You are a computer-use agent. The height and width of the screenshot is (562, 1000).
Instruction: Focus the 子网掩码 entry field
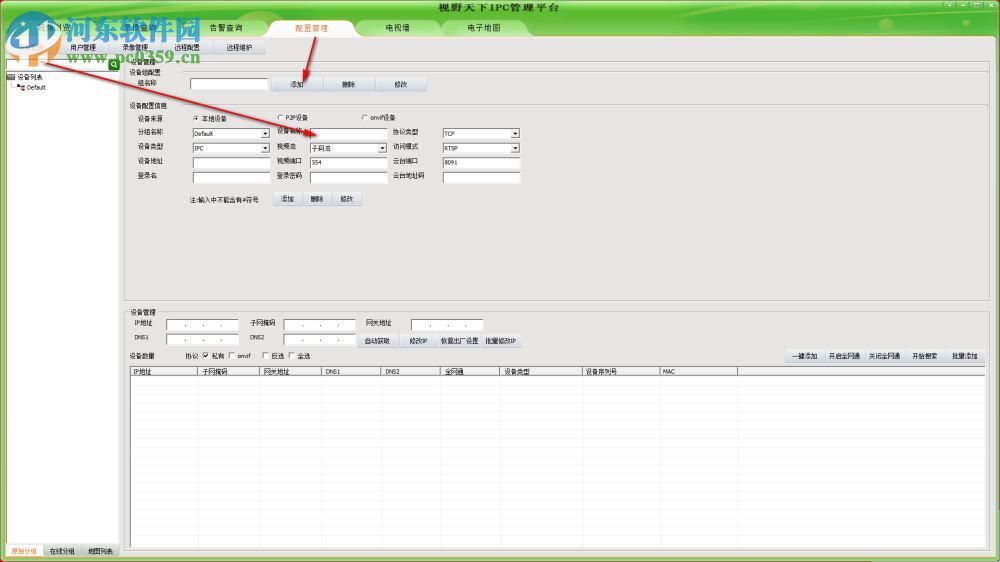click(319, 325)
